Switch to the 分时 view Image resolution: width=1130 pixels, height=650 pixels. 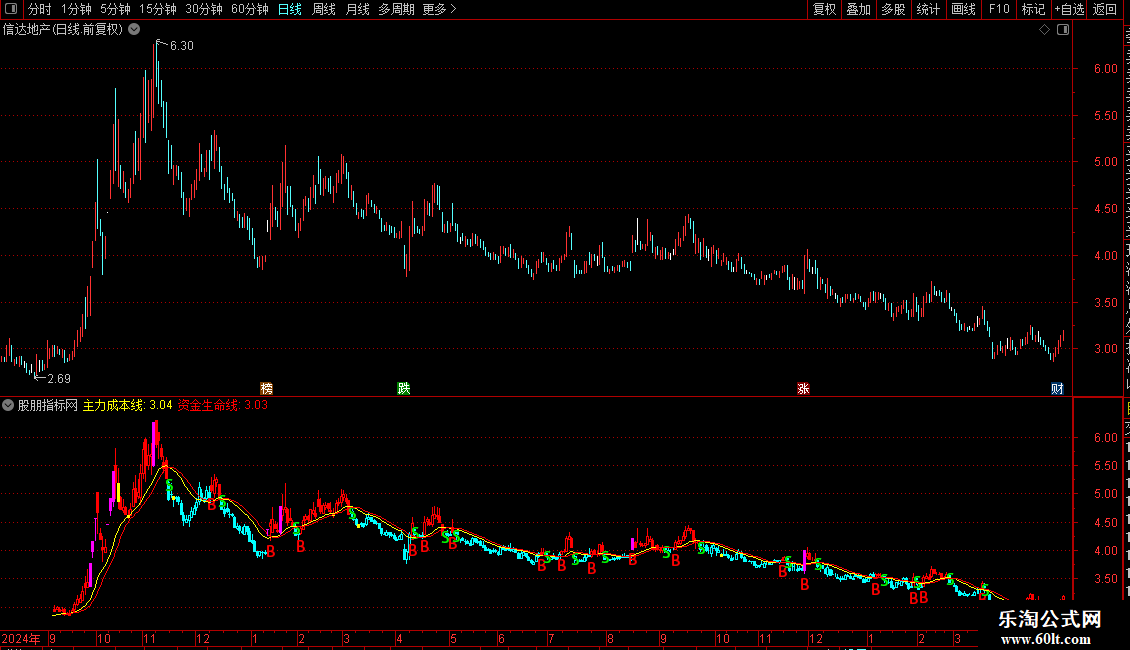point(40,9)
